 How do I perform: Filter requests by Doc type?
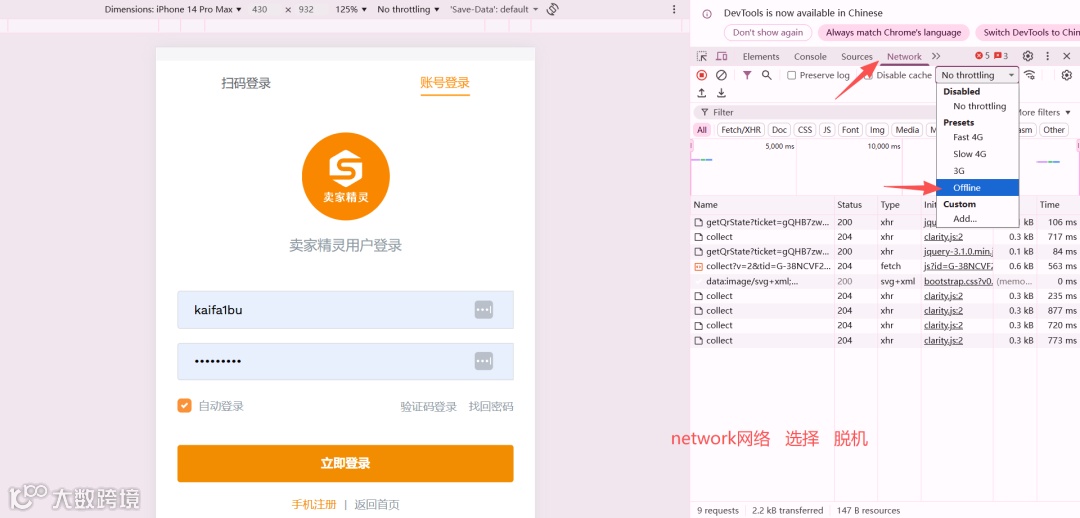point(779,130)
